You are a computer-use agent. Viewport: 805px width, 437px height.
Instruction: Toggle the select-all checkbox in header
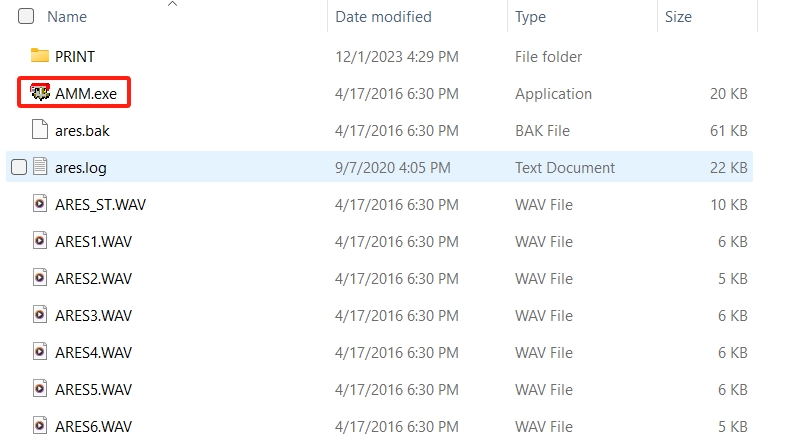pyautogui.click(x=26, y=16)
